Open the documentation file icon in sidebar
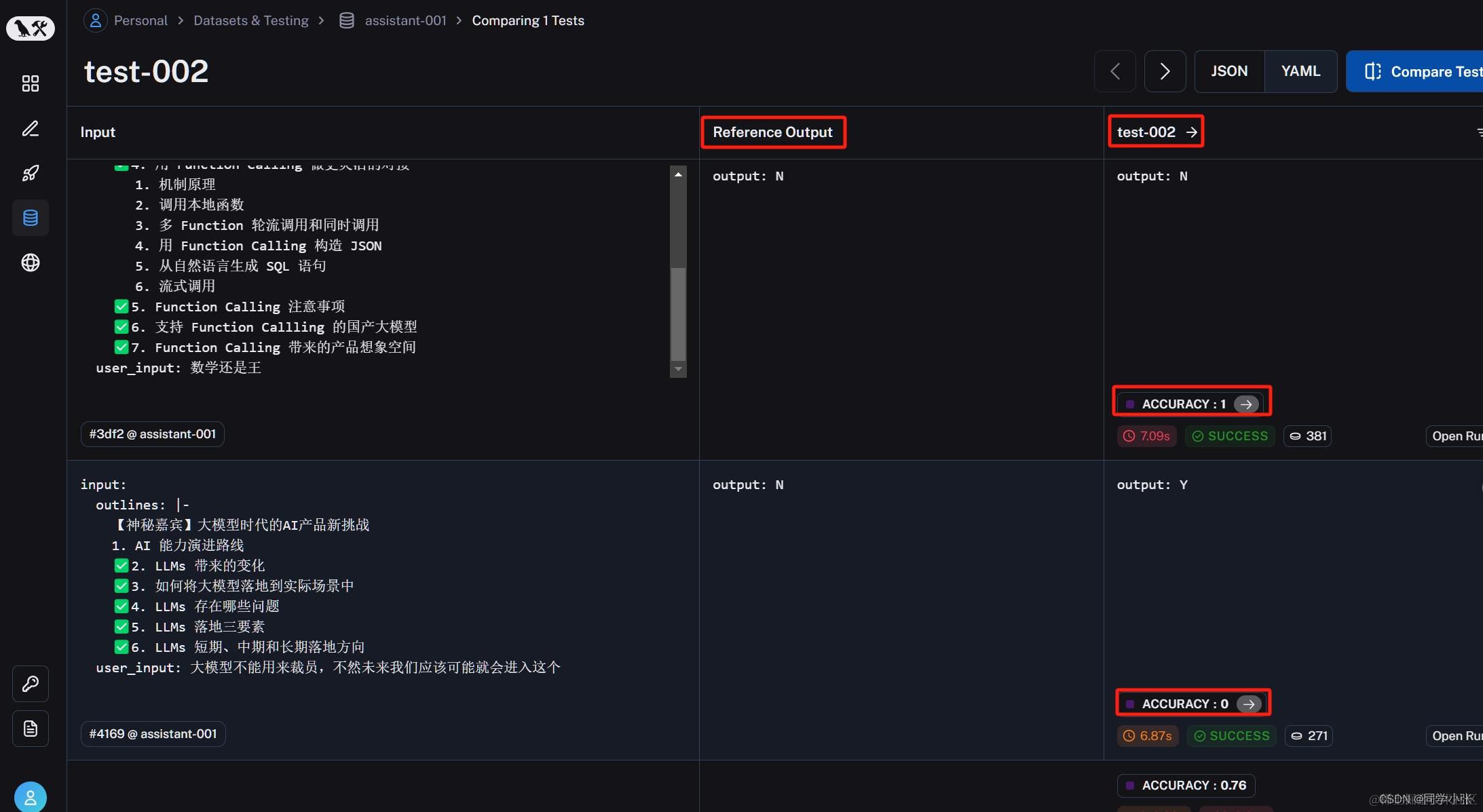The image size is (1483, 812). (x=31, y=729)
